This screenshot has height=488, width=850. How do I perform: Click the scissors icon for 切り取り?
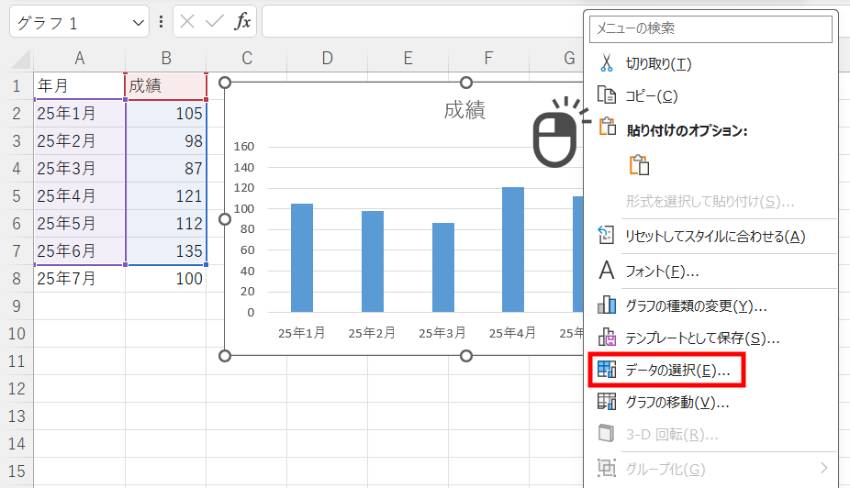(606, 63)
